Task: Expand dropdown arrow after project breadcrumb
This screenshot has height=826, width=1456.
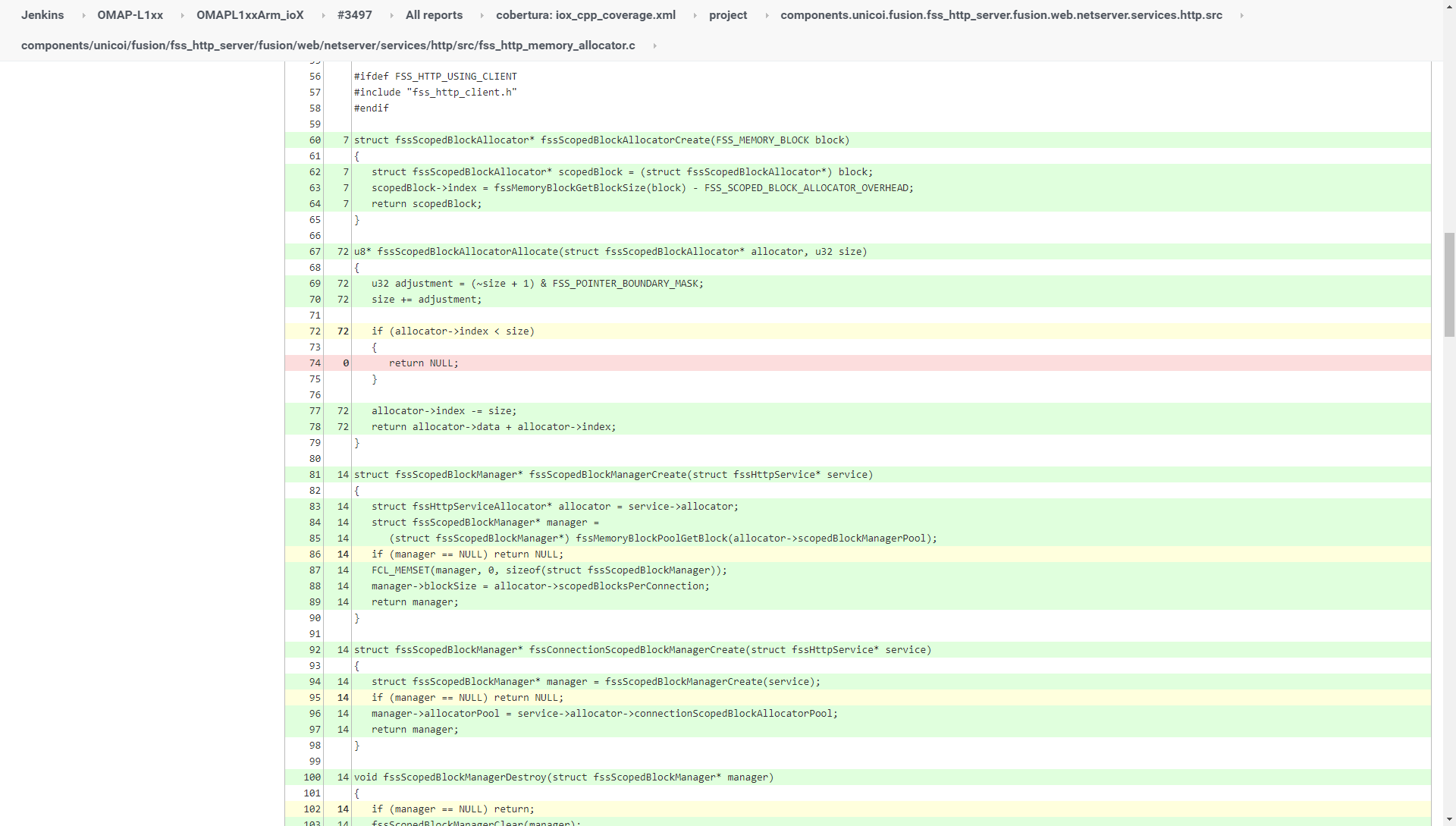Action: pyautogui.click(x=766, y=15)
